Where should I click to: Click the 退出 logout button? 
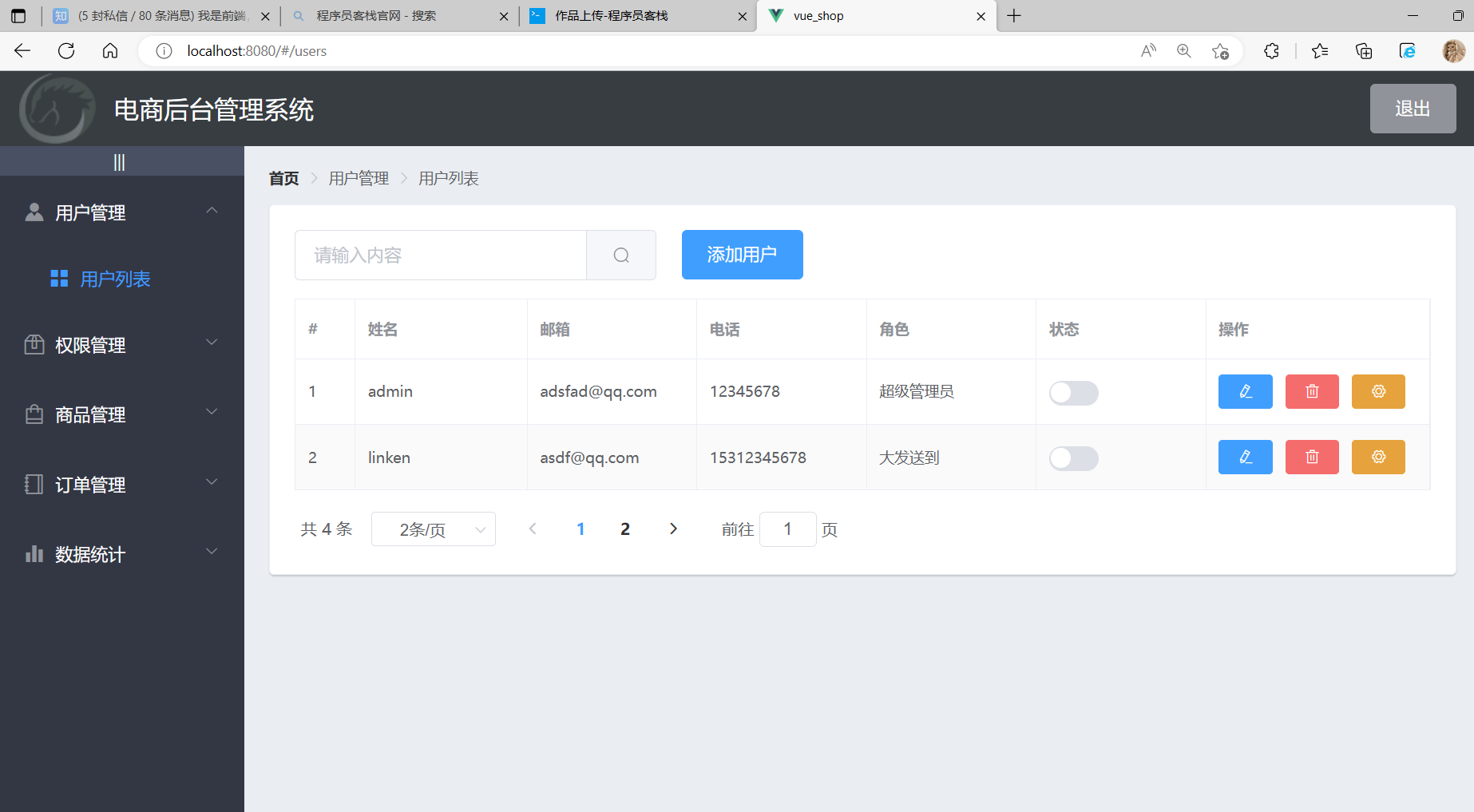1413,109
